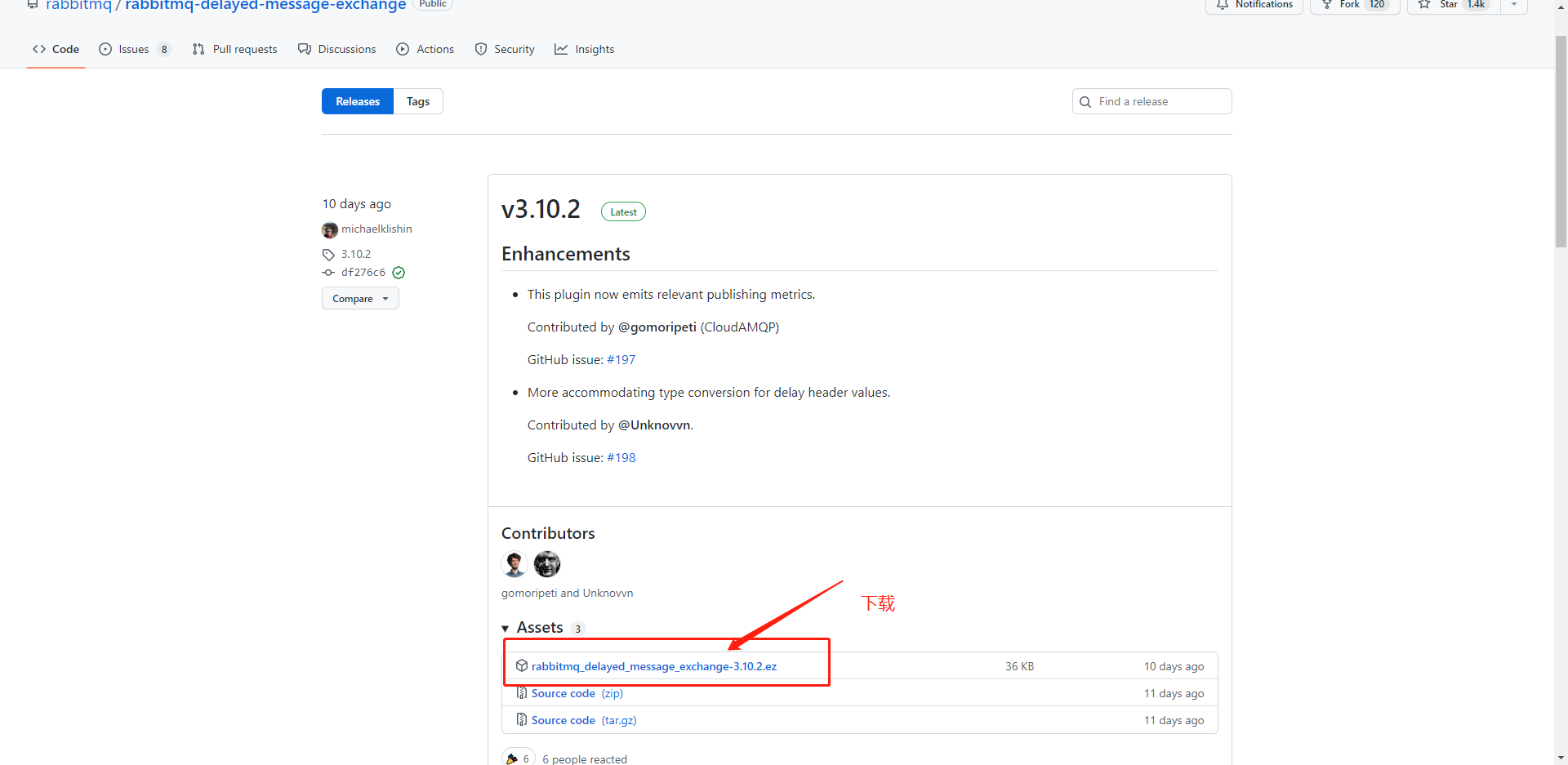Image resolution: width=1568 pixels, height=765 pixels.
Task: Click the vertical page scrollbar
Action: pos(1561,141)
